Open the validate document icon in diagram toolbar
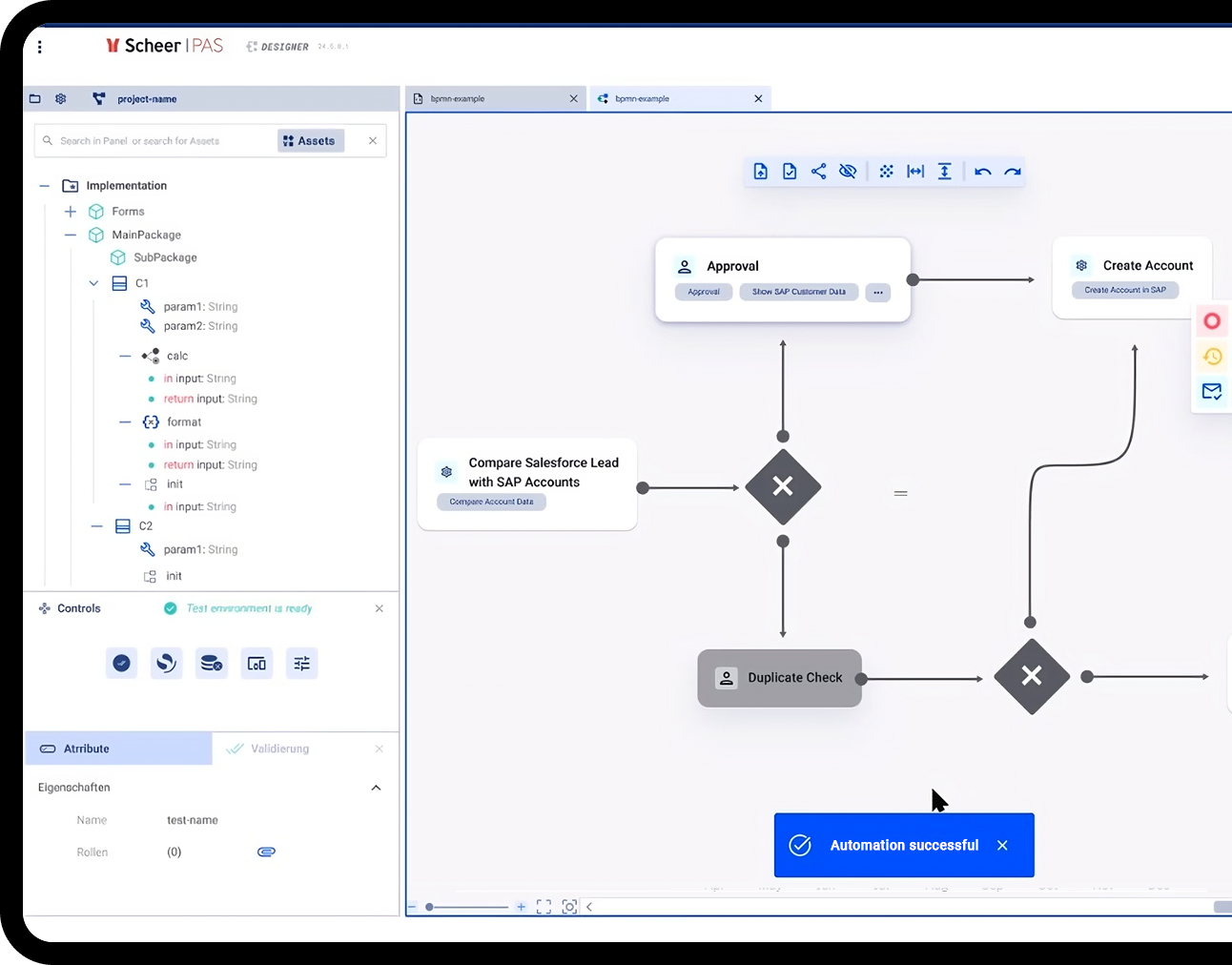 (790, 171)
